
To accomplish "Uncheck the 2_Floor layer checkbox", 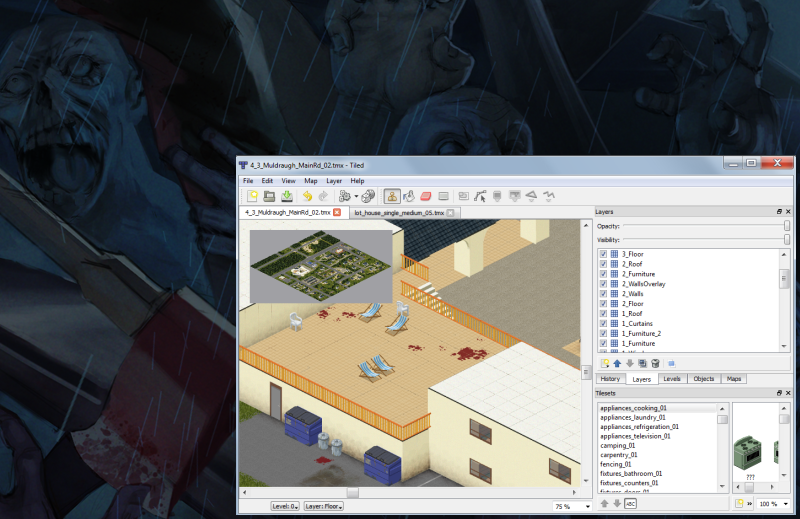I will [604, 304].
